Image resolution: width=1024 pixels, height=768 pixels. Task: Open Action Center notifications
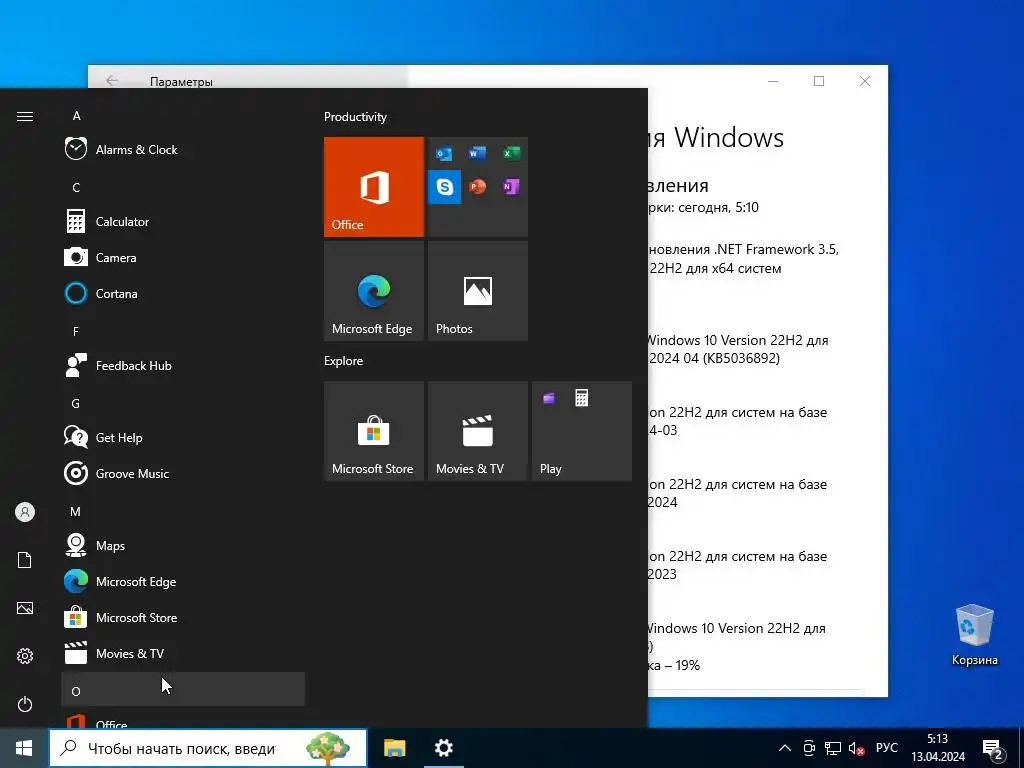(x=993, y=748)
